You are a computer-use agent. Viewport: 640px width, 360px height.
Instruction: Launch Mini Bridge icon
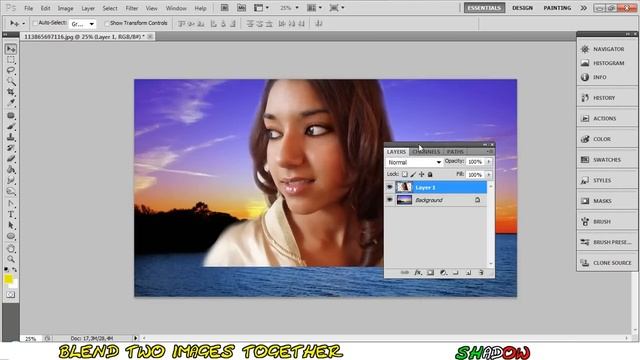pos(241,8)
